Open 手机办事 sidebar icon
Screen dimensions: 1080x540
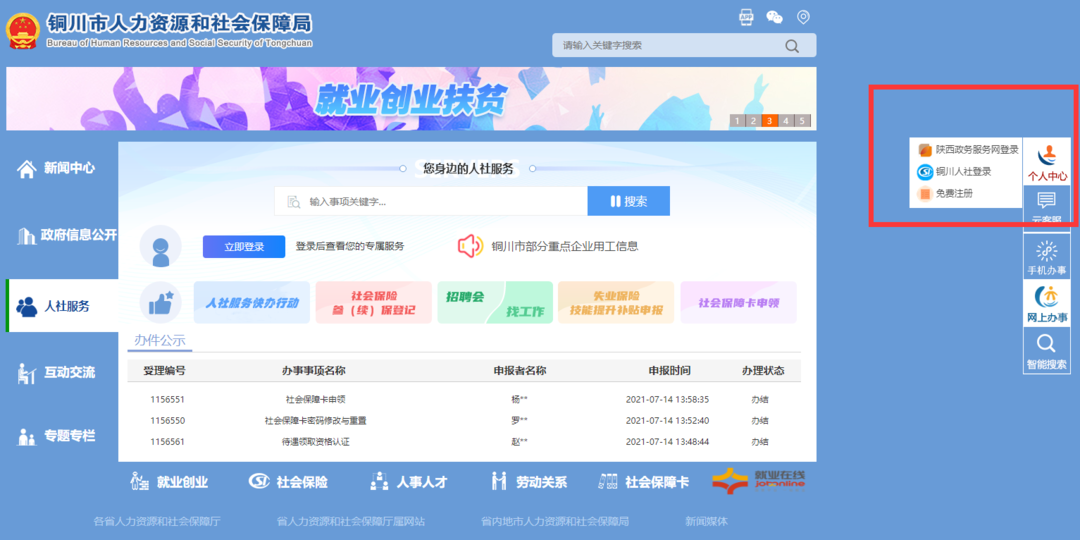coord(1047,257)
